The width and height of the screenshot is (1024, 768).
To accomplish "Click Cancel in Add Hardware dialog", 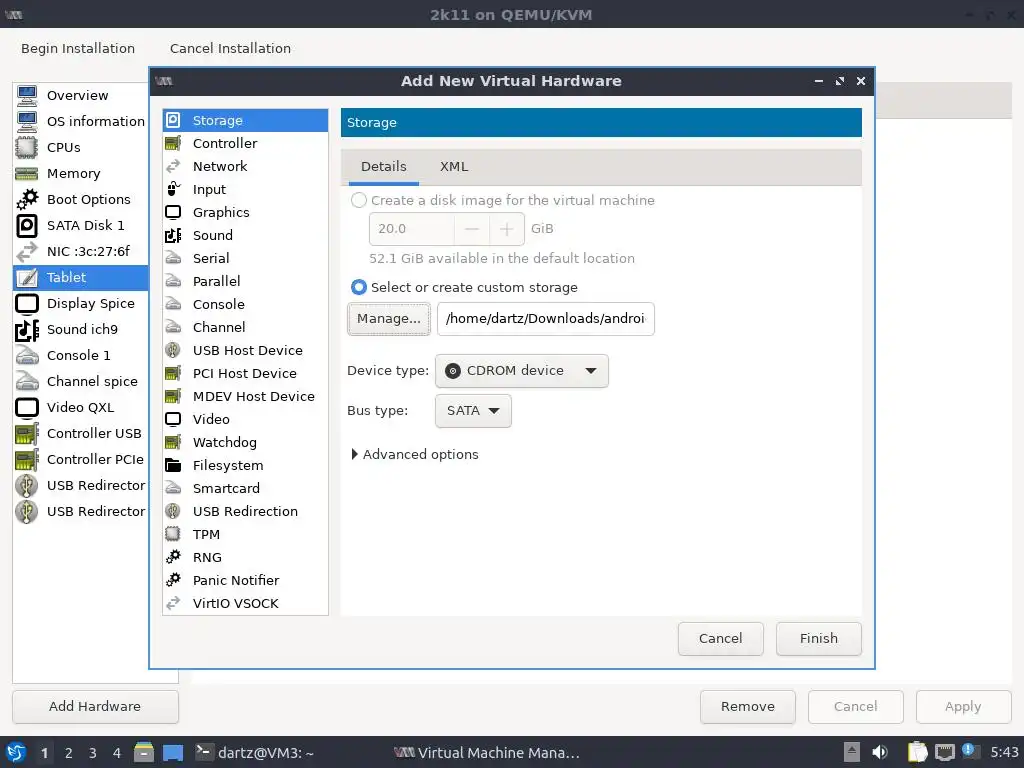I will pyautogui.click(x=720, y=639).
